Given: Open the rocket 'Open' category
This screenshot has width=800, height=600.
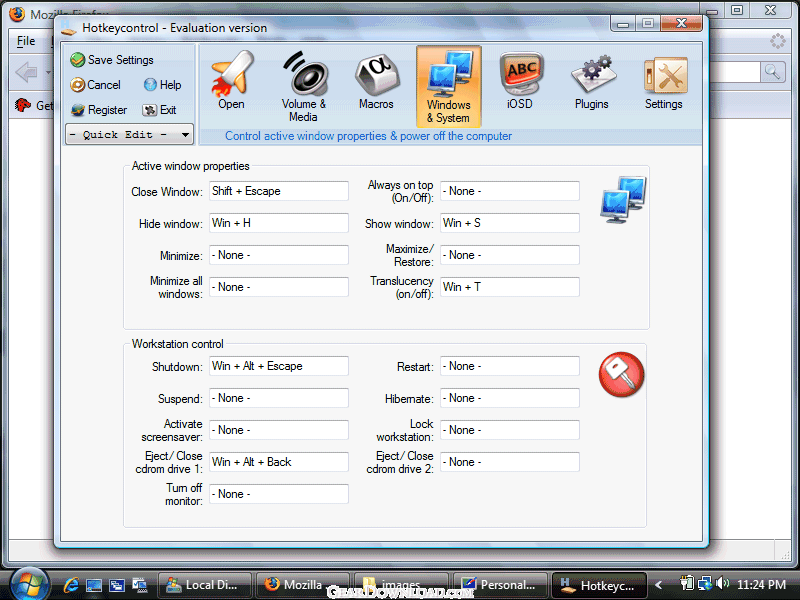Looking at the screenshot, I should [232, 82].
